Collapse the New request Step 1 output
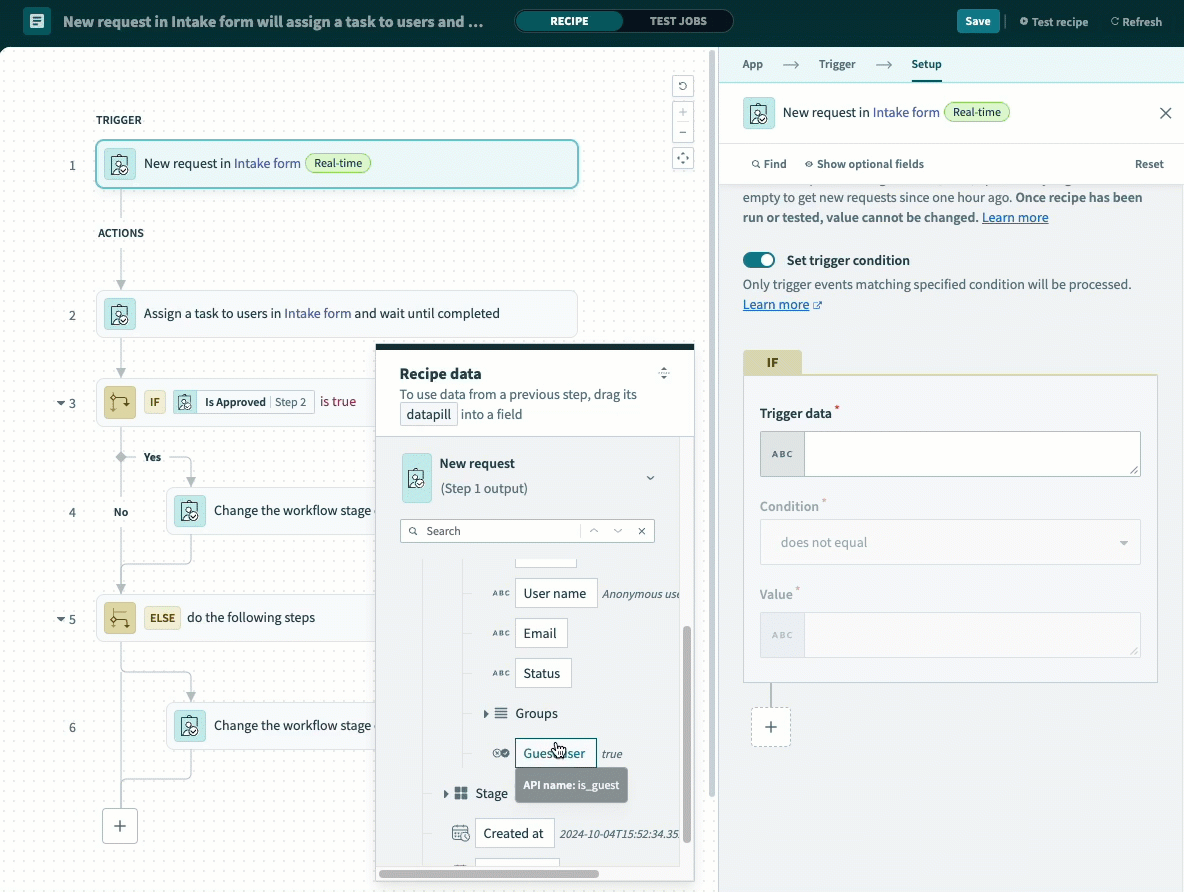This screenshot has width=1184, height=892. coord(650,478)
